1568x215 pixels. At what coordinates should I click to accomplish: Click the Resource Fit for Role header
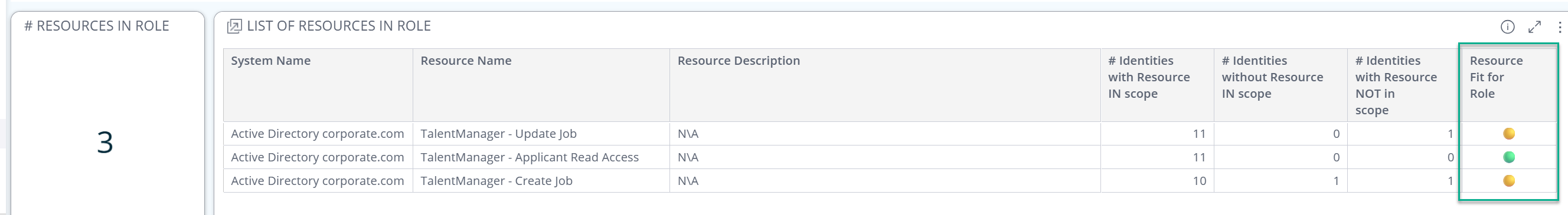1495,77
